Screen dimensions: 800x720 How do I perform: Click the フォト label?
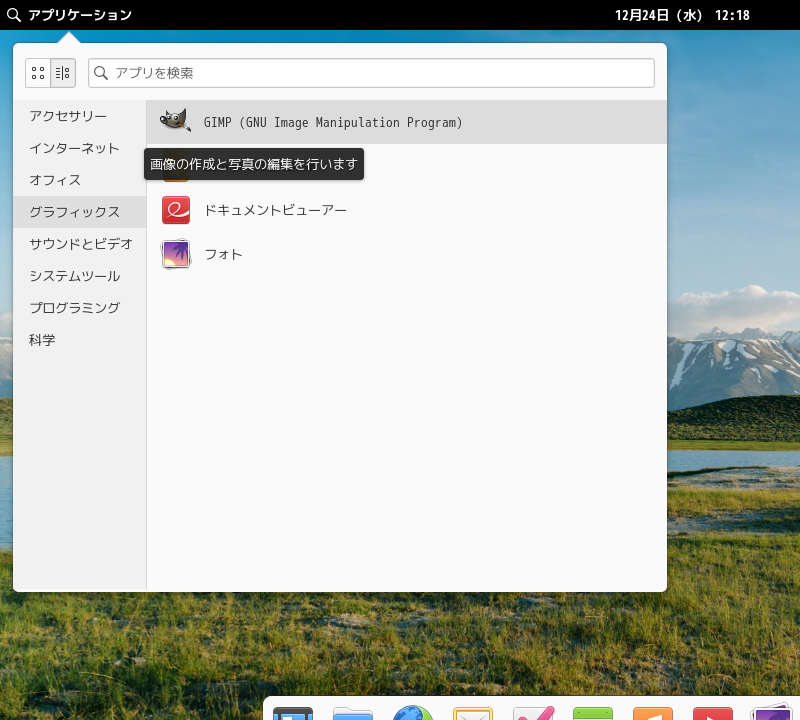click(x=223, y=254)
